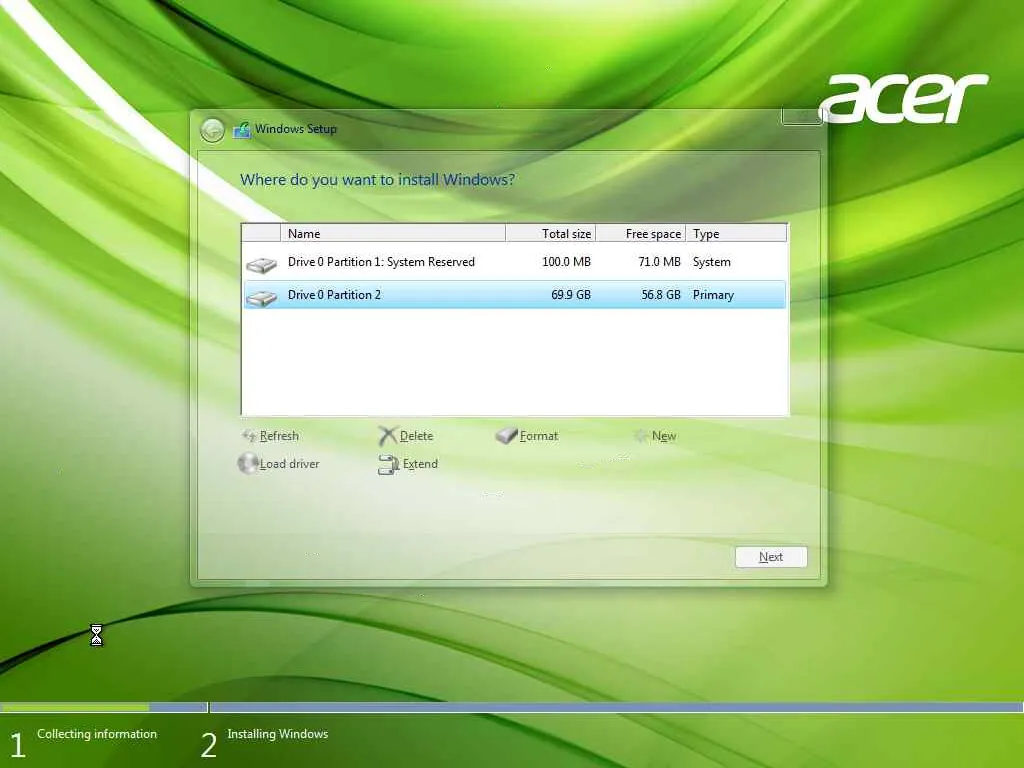Click the Collecting information progress bar

tap(103, 707)
